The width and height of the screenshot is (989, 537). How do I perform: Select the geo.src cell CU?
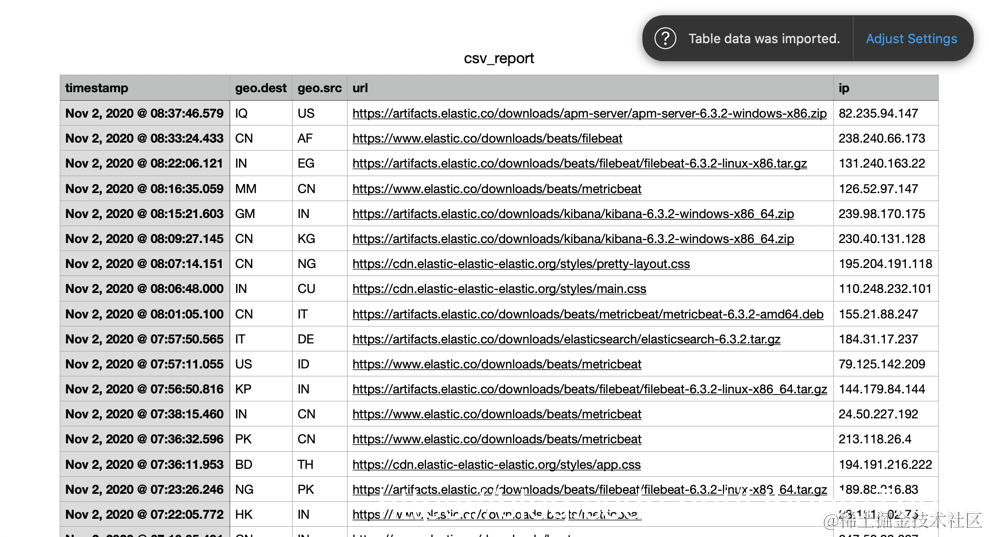(320, 289)
